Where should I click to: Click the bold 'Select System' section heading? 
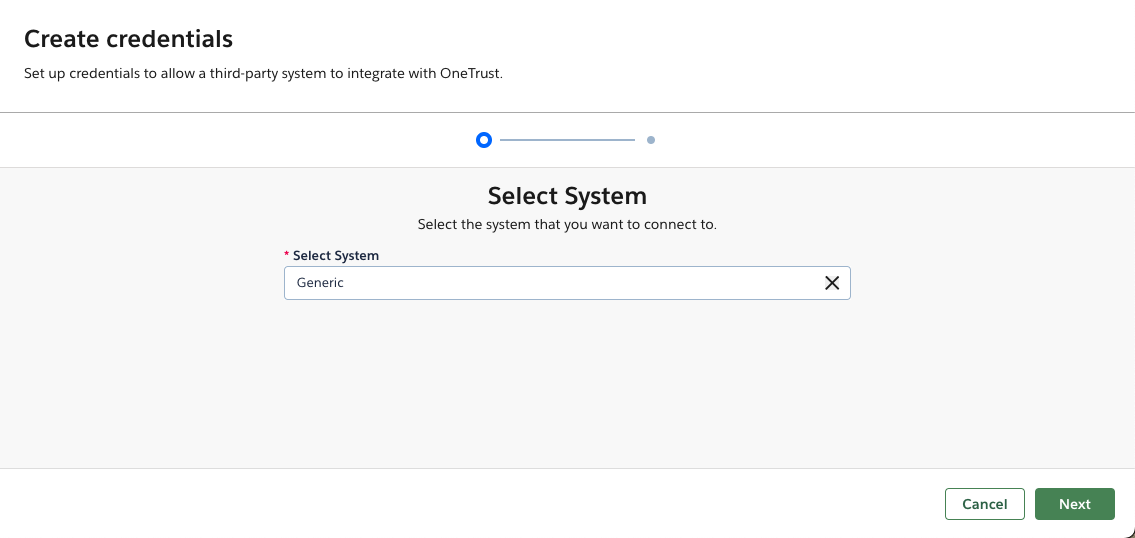567,195
